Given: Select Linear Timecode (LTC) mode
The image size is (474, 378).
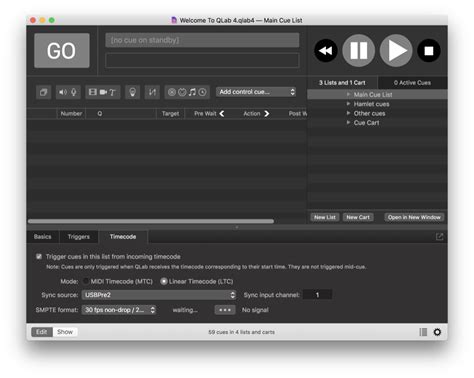Looking at the screenshot, I should tap(164, 281).
